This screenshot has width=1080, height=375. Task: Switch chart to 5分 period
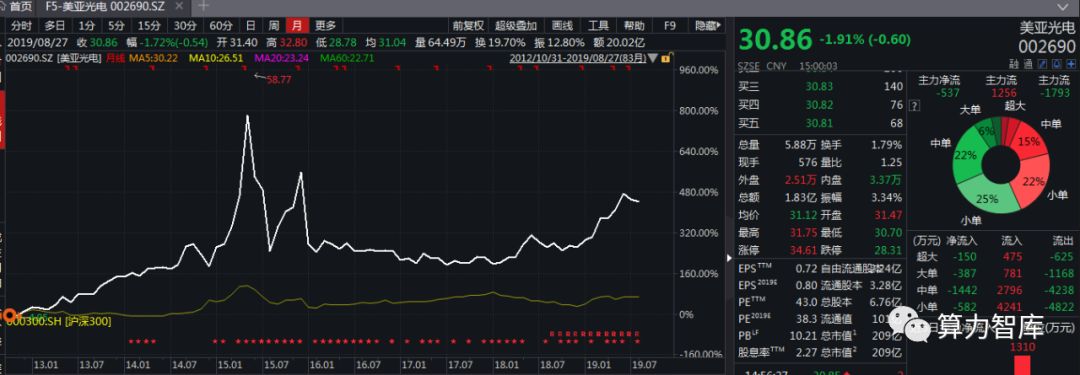pos(116,26)
